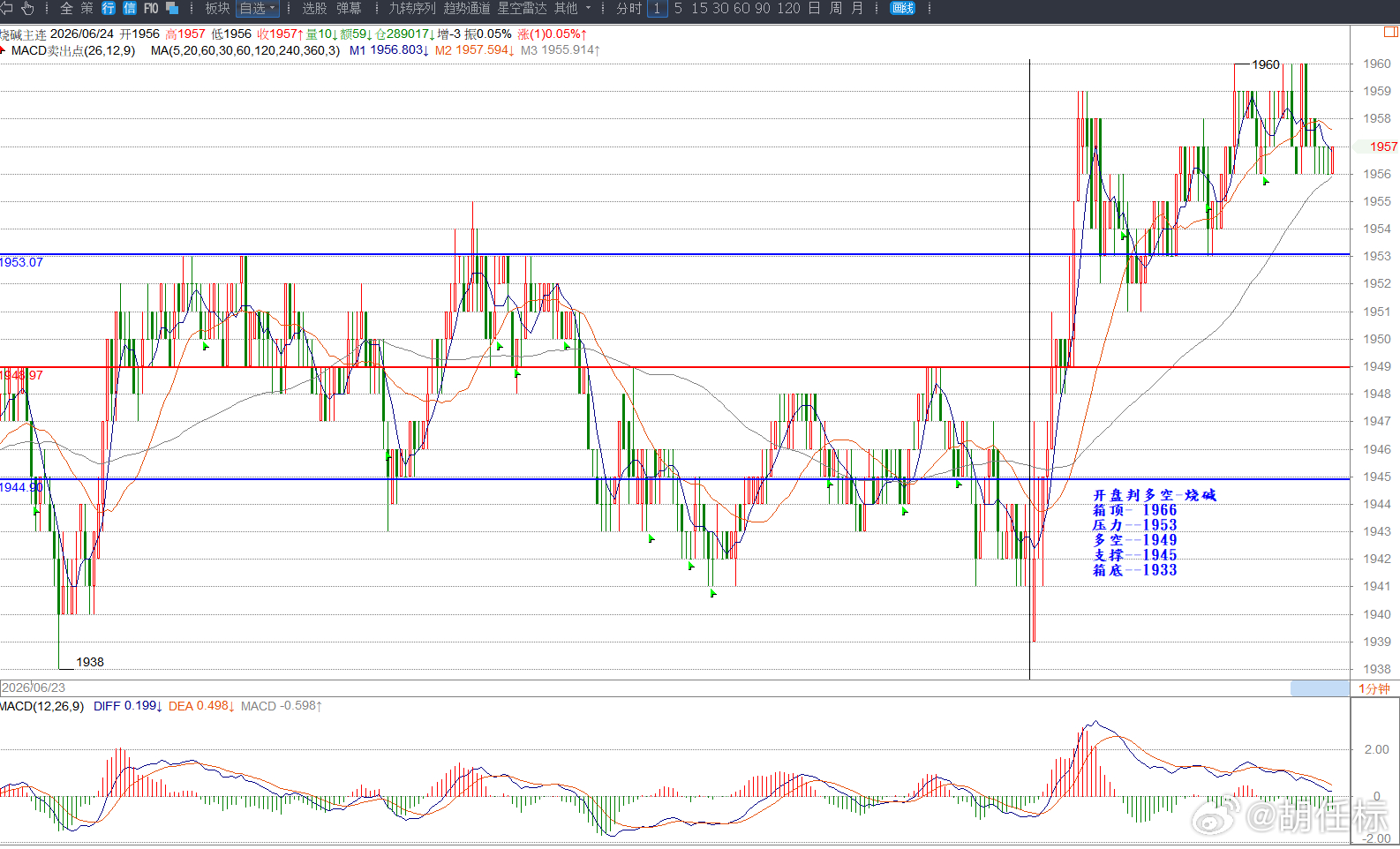This screenshot has height=849, width=1400.
Task: Select the 1 minute period
Action: 657,8
